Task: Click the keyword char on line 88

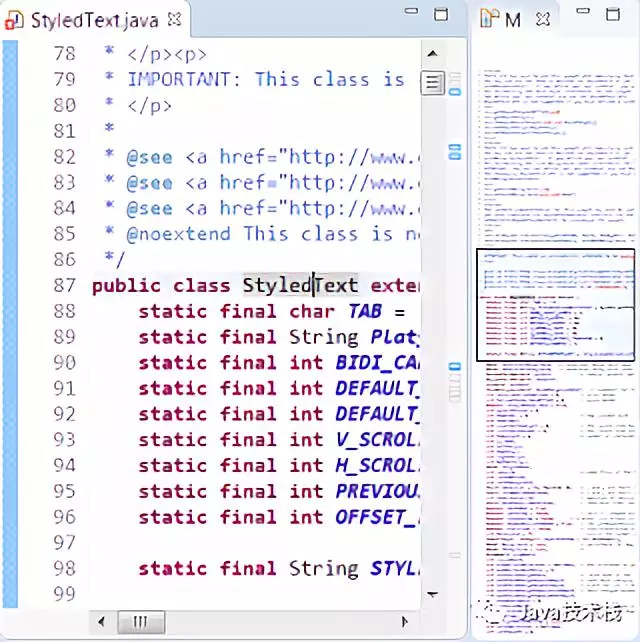Action: [x=312, y=311]
